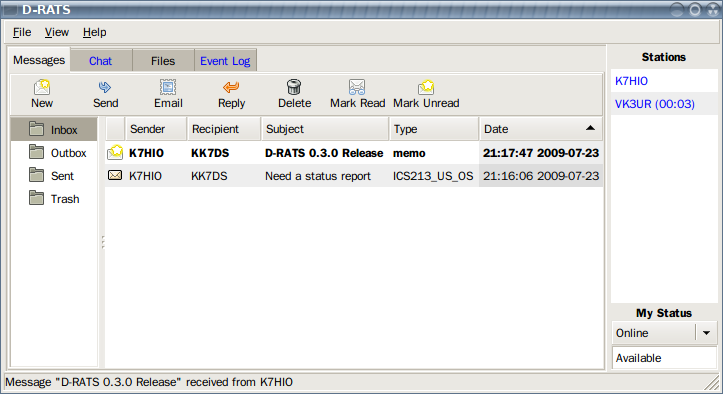This screenshot has width=723, height=394.
Task: Click the Available status message field
Action: (664, 358)
